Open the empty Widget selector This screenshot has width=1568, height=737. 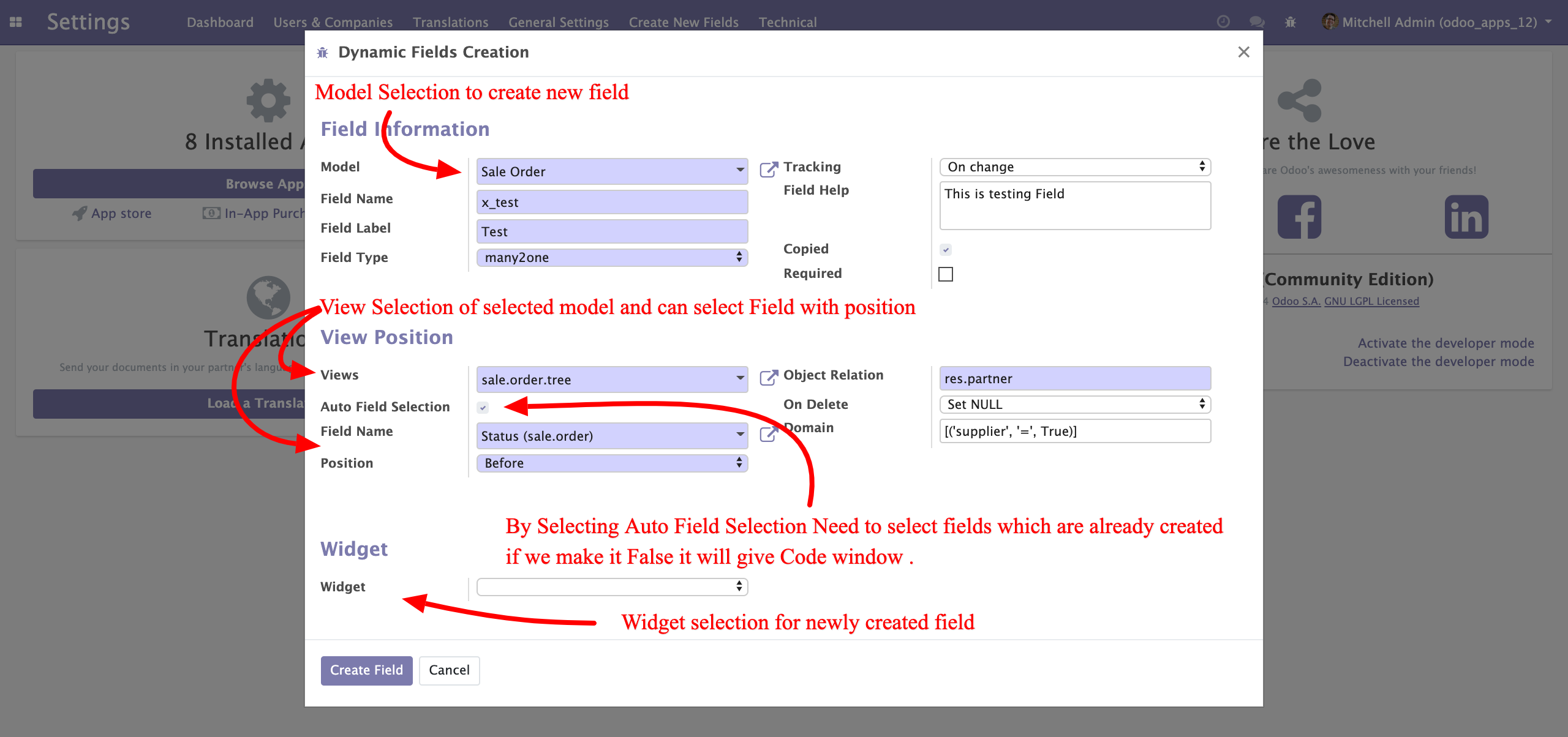coord(612,587)
